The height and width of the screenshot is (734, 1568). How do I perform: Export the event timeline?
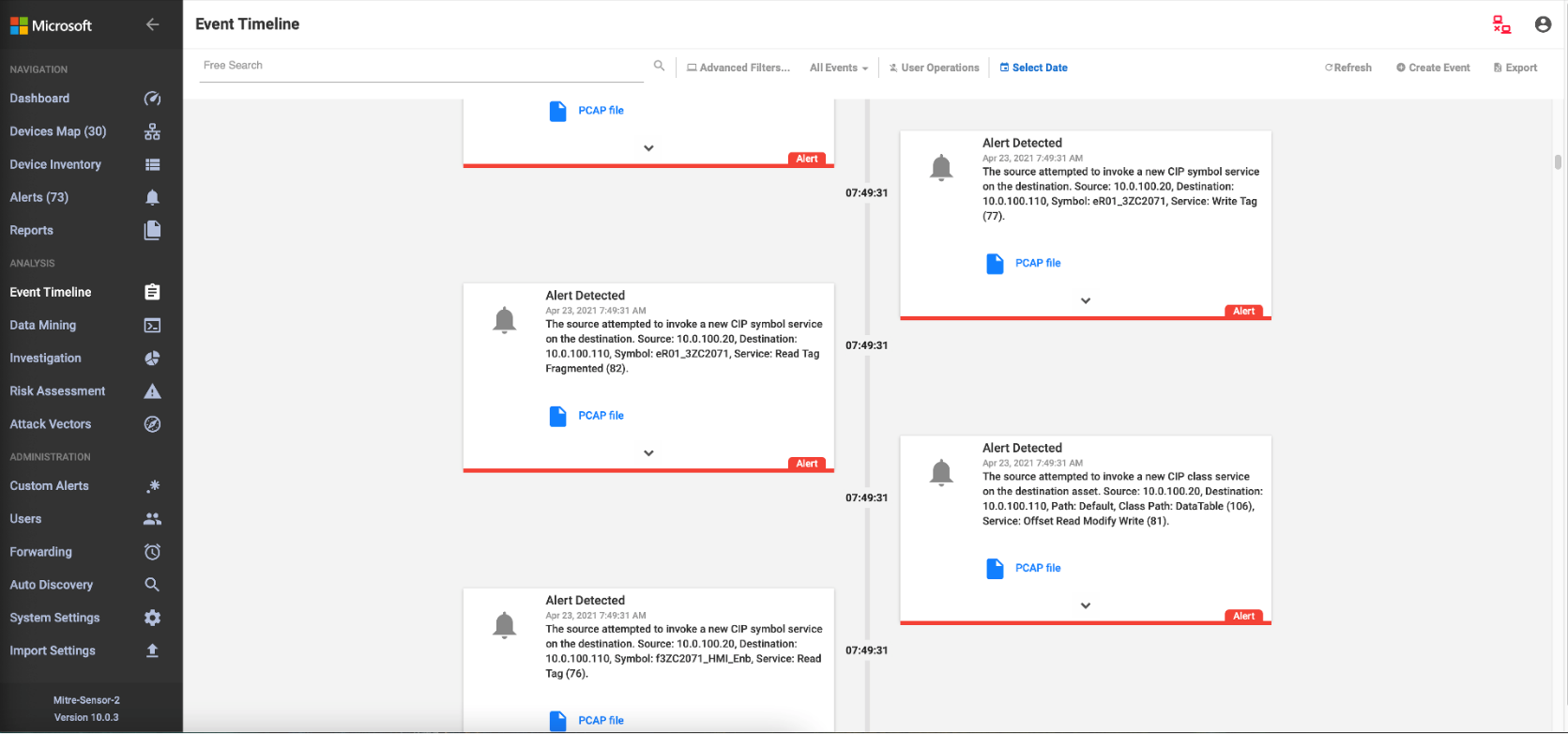(1515, 68)
